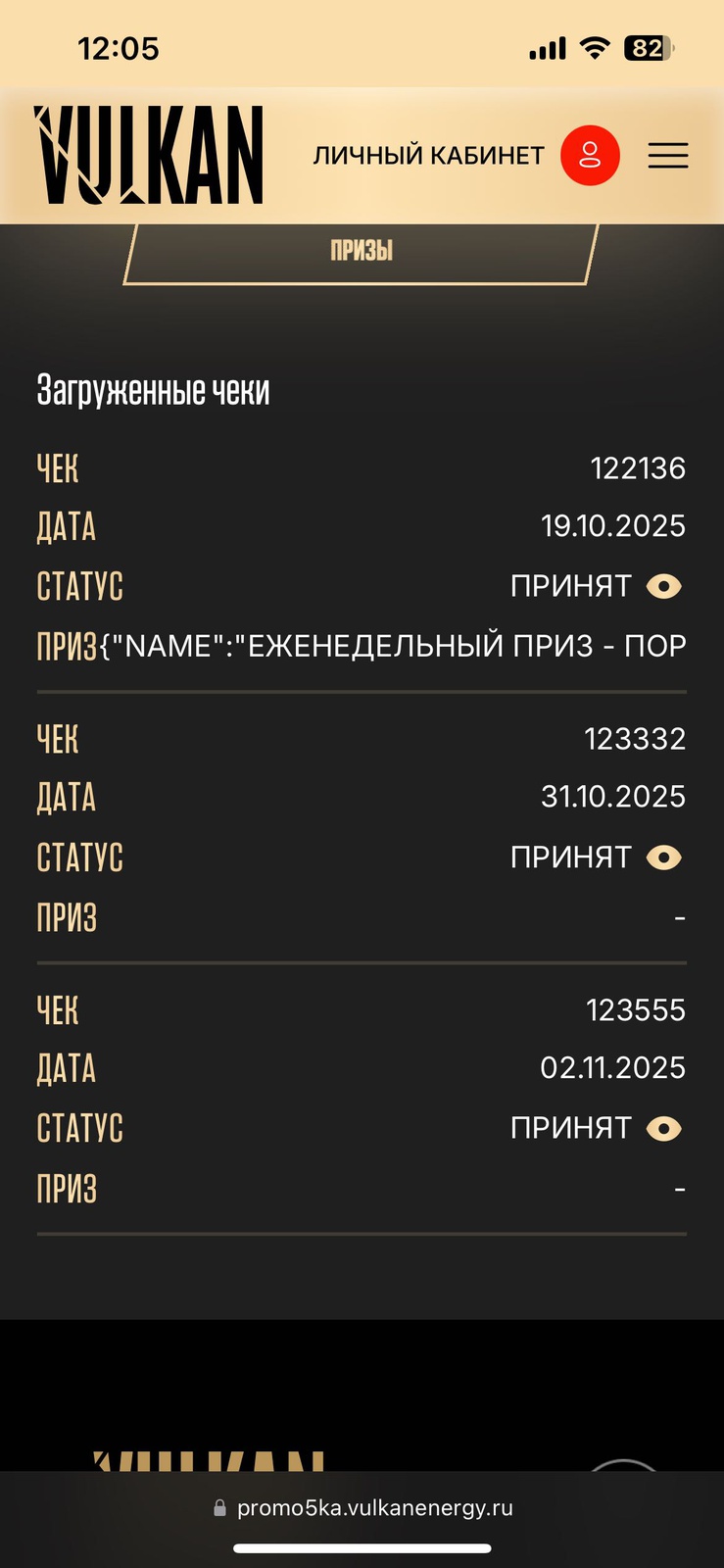Tap the Wi-Fi status icon

[595, 48]
